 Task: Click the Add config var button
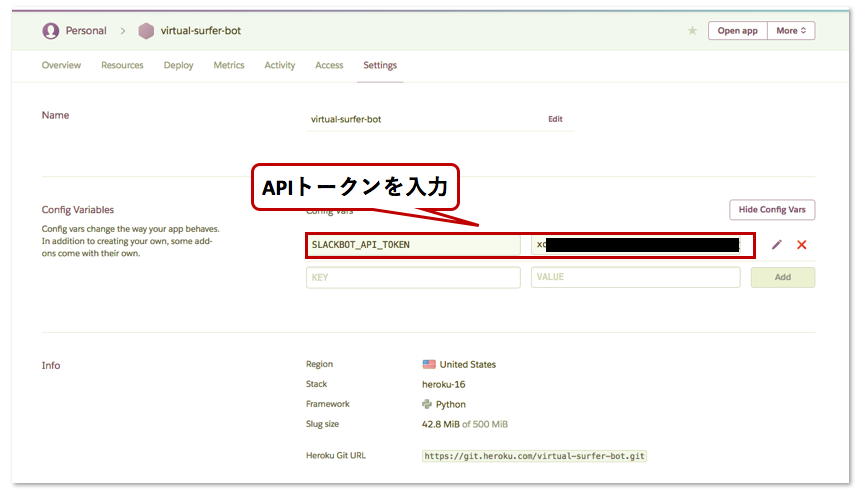click(783, 277)
